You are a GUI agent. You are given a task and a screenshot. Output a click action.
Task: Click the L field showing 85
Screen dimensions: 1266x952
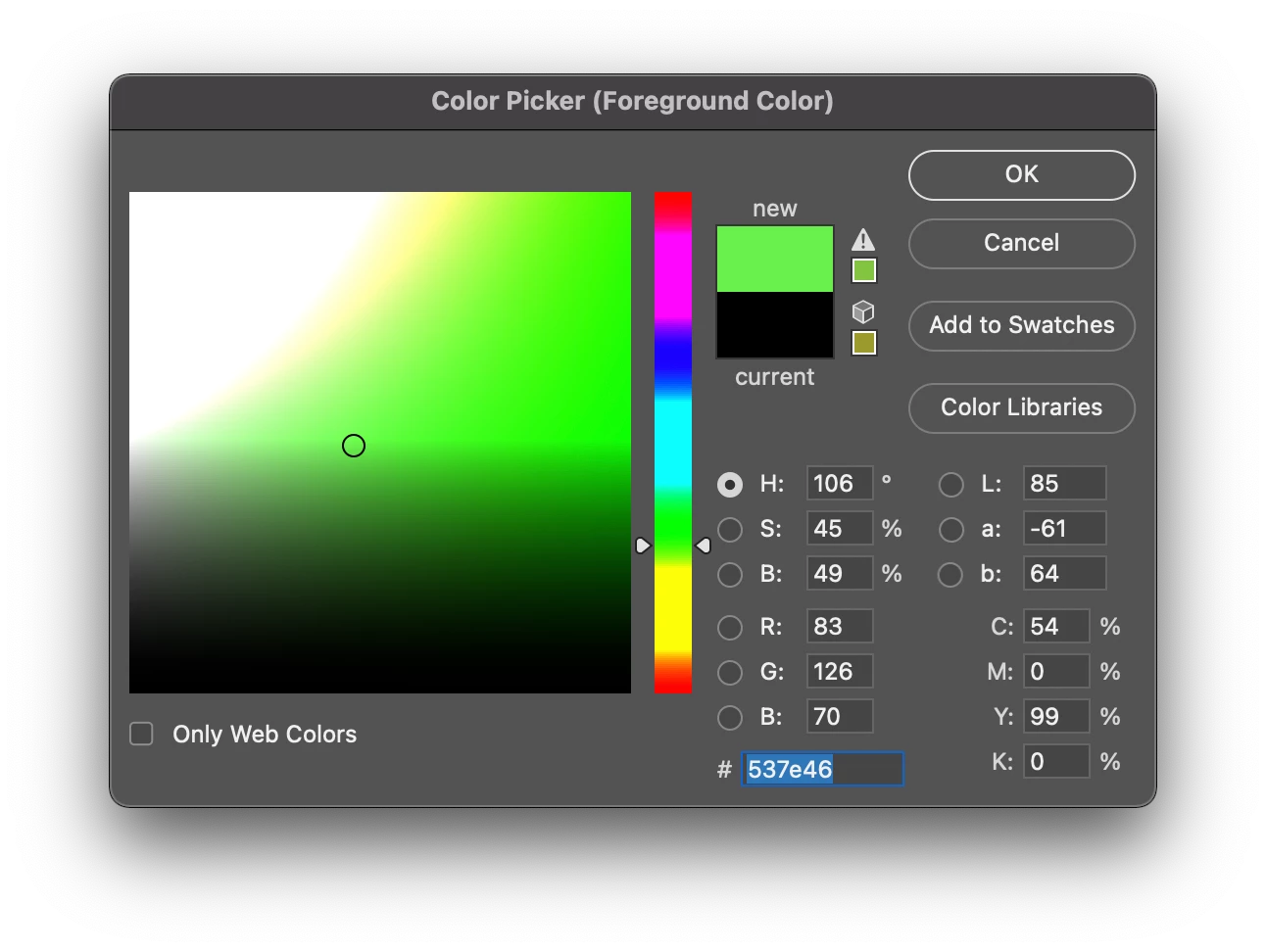pyautogui.click(x=1065, y=484)
